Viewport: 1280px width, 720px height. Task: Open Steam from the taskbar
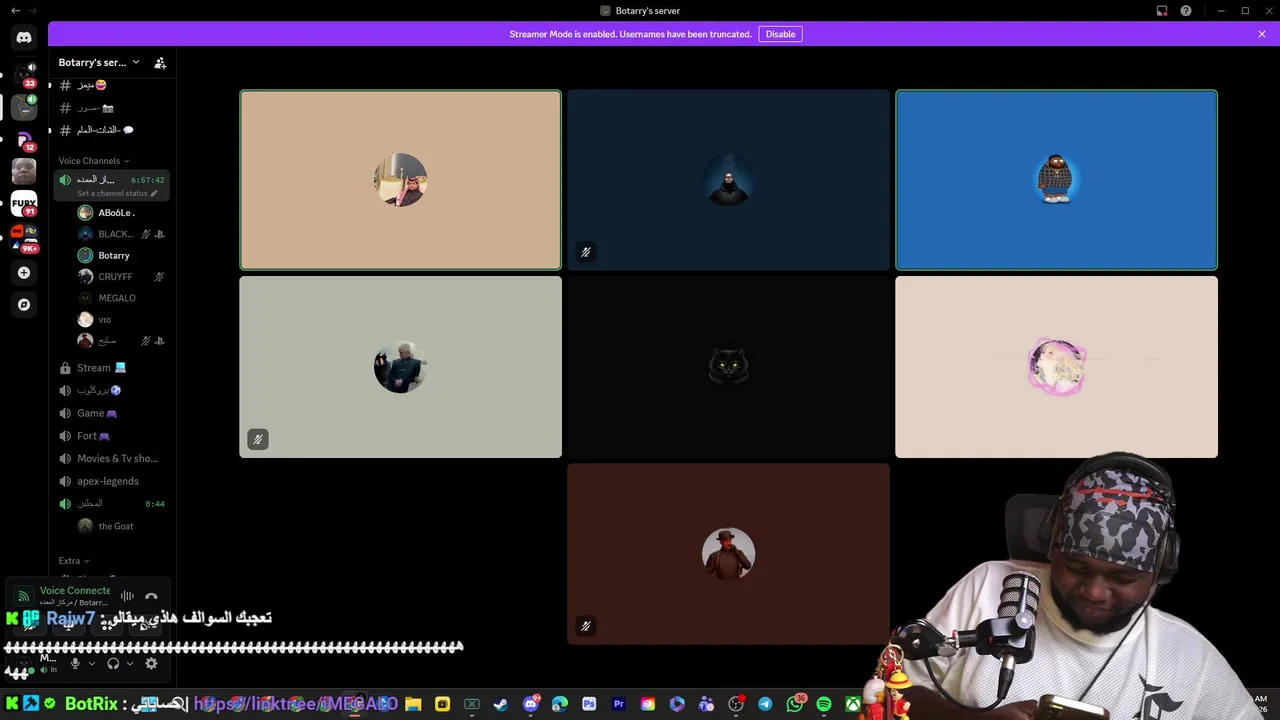coord(501,704)
